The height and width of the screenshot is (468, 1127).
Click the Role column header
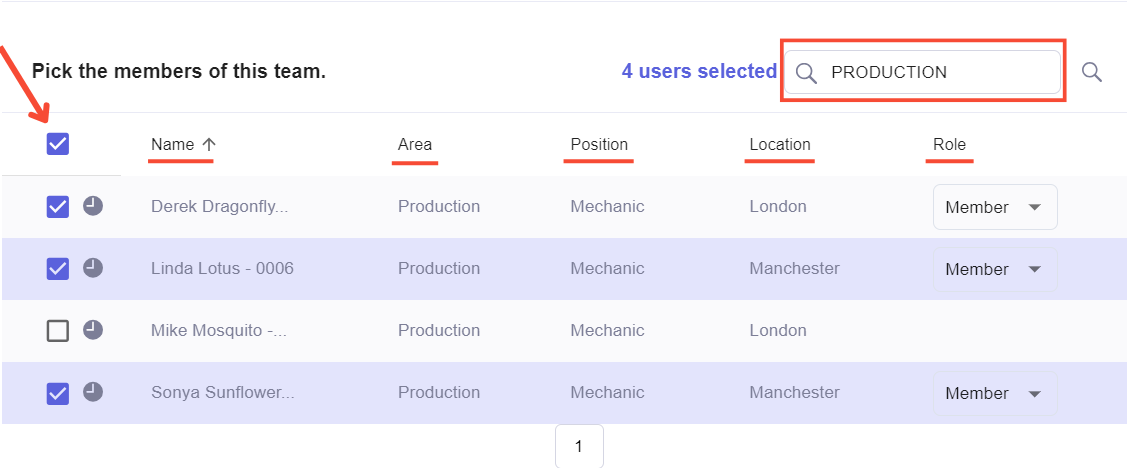pyautogui.click(x=949, y=144)
